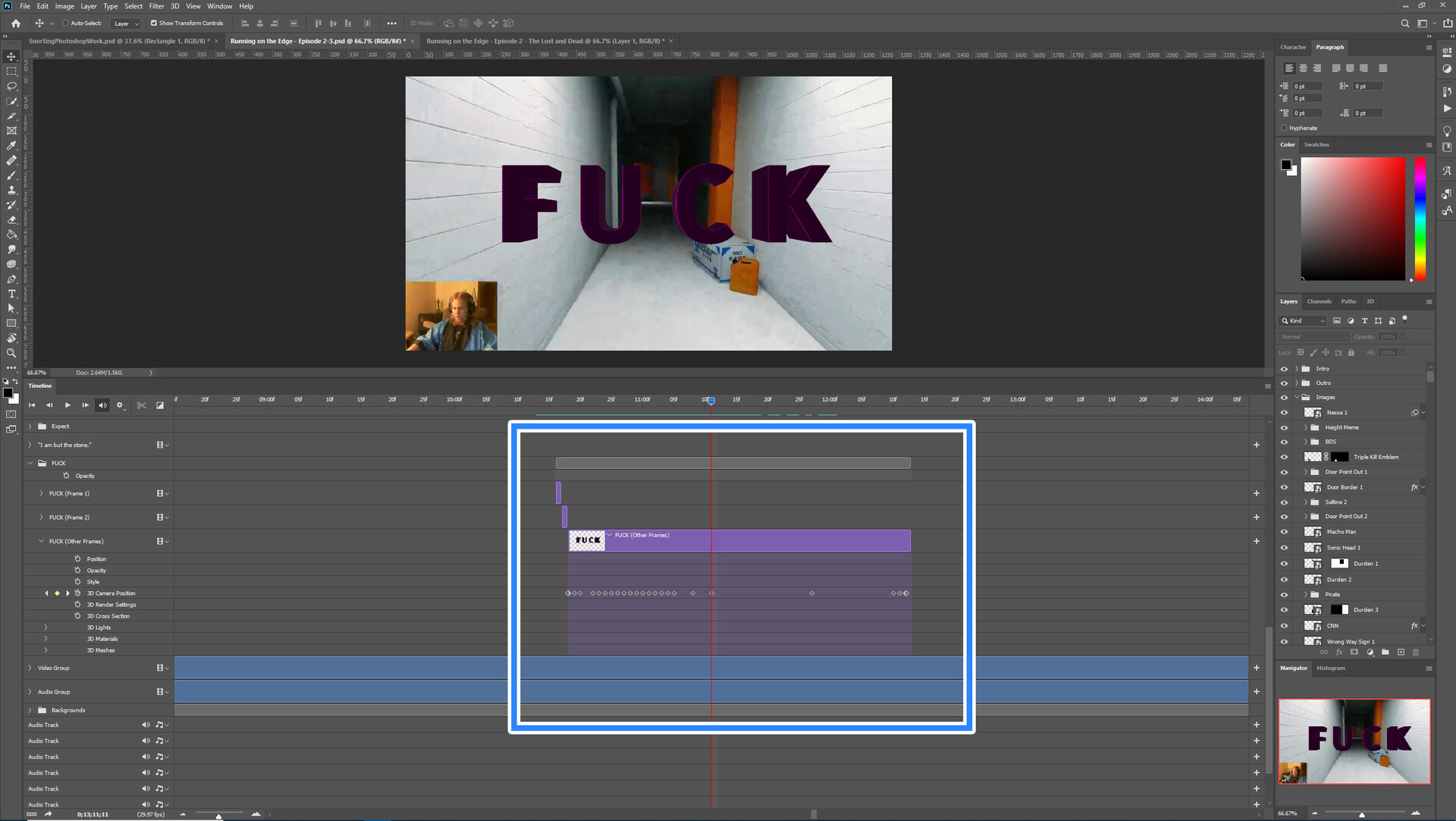Screen dimensions: 1456x821
Task: Hide the Triple Kill Emblem layer
Action: [x=1284, y=457]
